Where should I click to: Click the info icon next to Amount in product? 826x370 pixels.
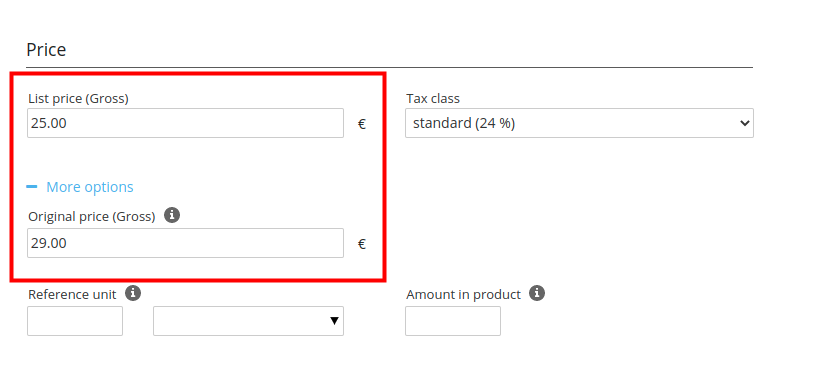[537, 293]
